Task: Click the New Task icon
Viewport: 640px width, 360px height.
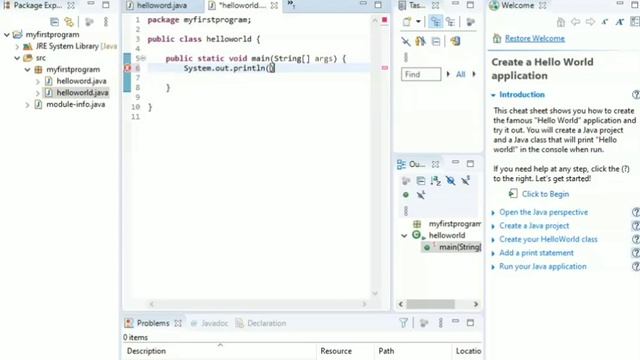Action: point(407,22)
